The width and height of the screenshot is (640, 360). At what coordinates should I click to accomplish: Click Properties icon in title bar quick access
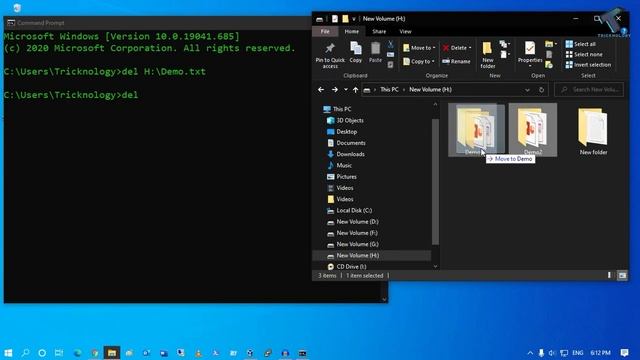(335, 19)
